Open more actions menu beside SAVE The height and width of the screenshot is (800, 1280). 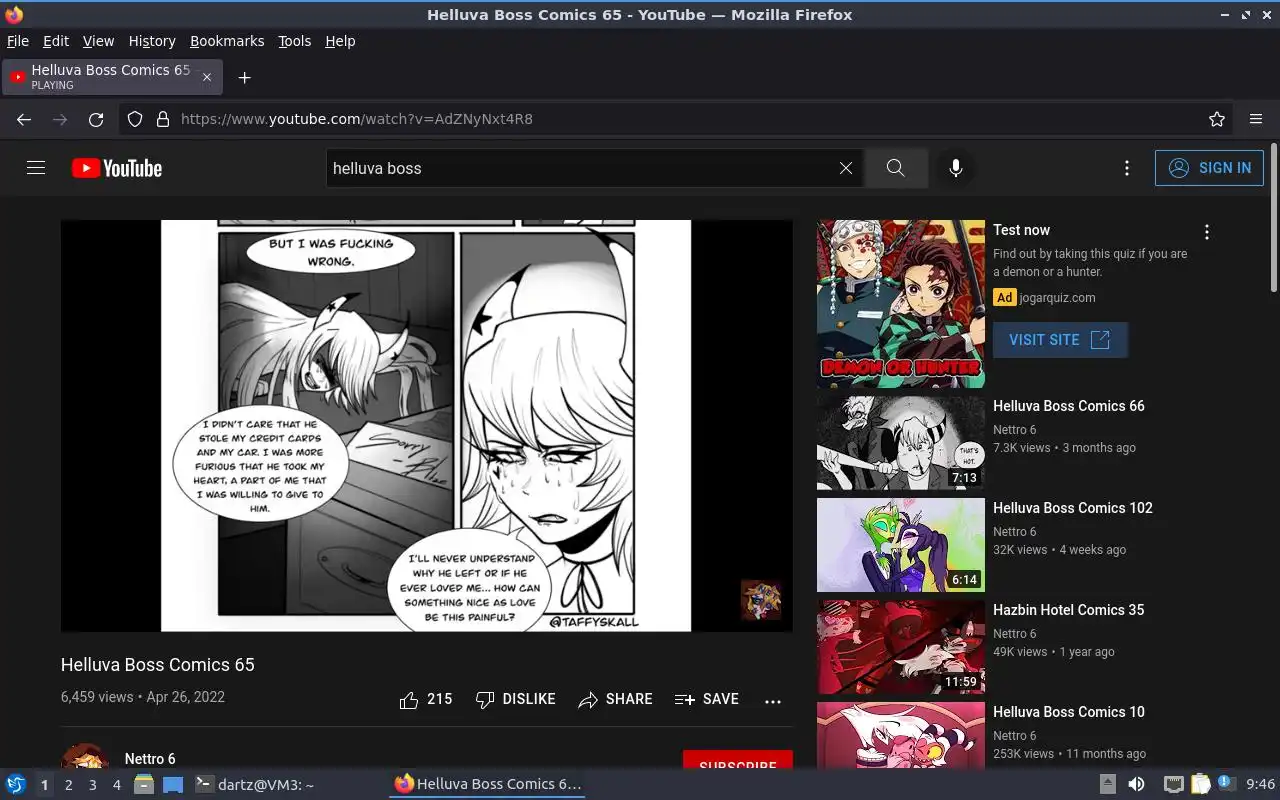point(773,701)
